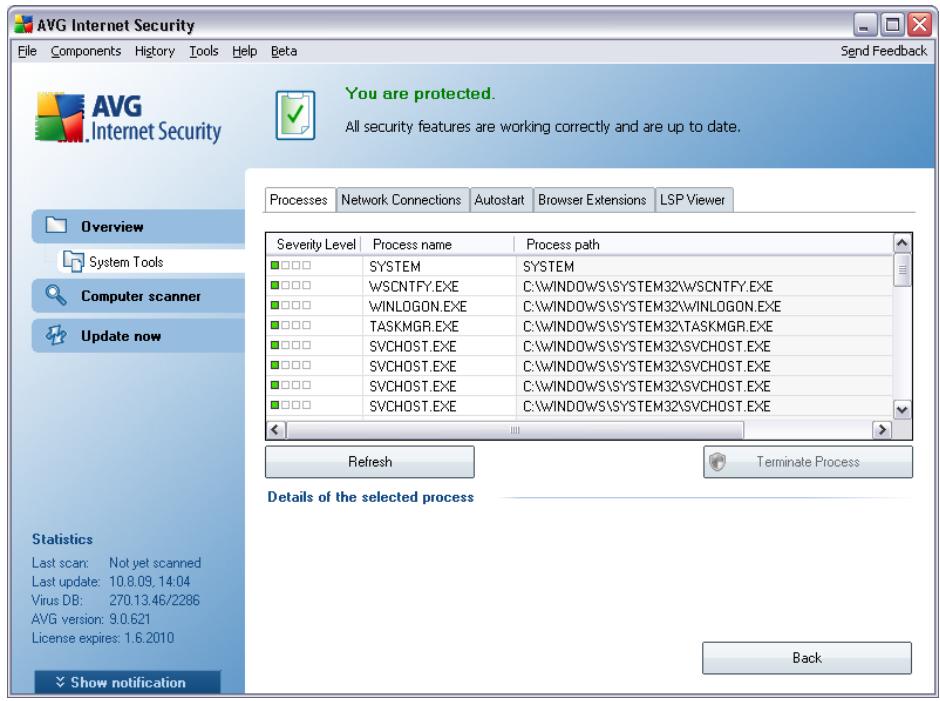Click the process list scroll up arrow
This screenshot has height=701, width=940.
pyautogui.click(x=902, y=243)
